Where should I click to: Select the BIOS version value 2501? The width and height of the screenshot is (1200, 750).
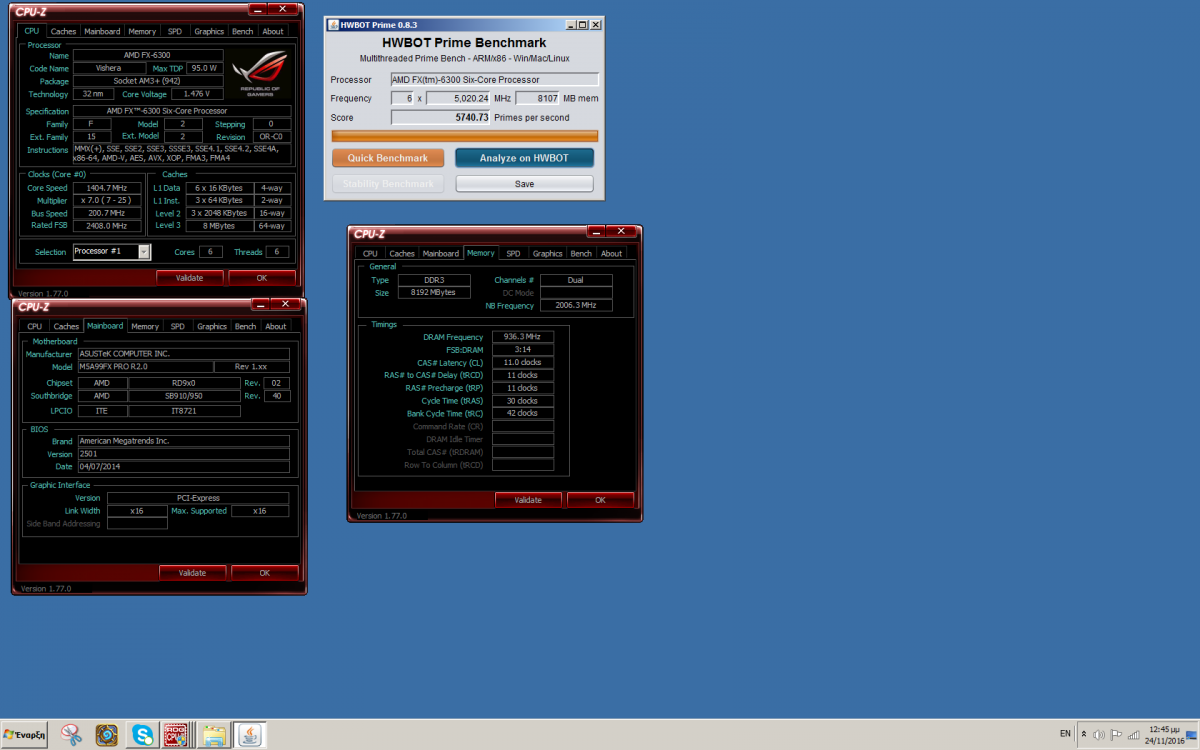(184, 453)
